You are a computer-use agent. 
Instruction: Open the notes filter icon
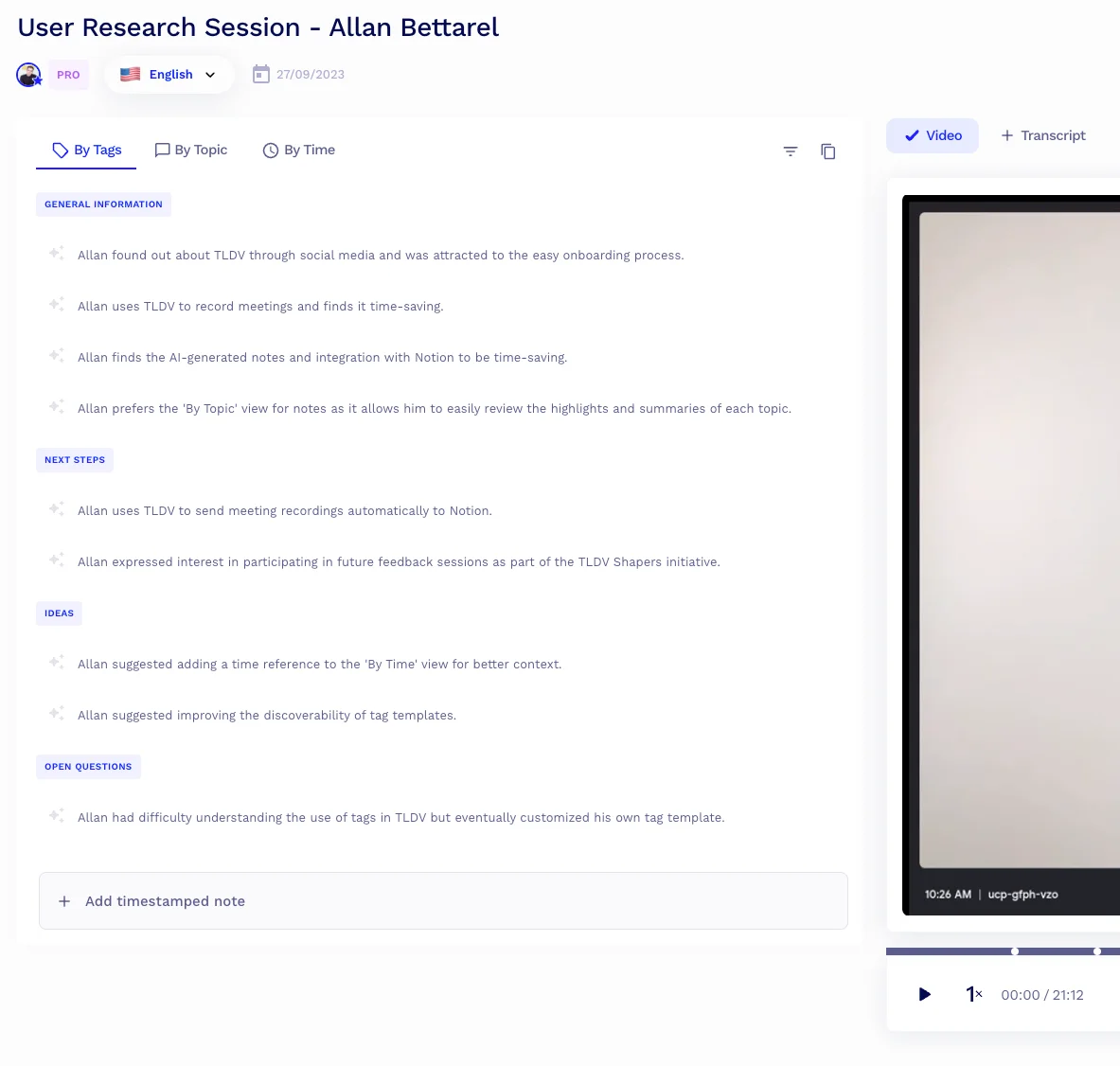(x=790, y=151)
